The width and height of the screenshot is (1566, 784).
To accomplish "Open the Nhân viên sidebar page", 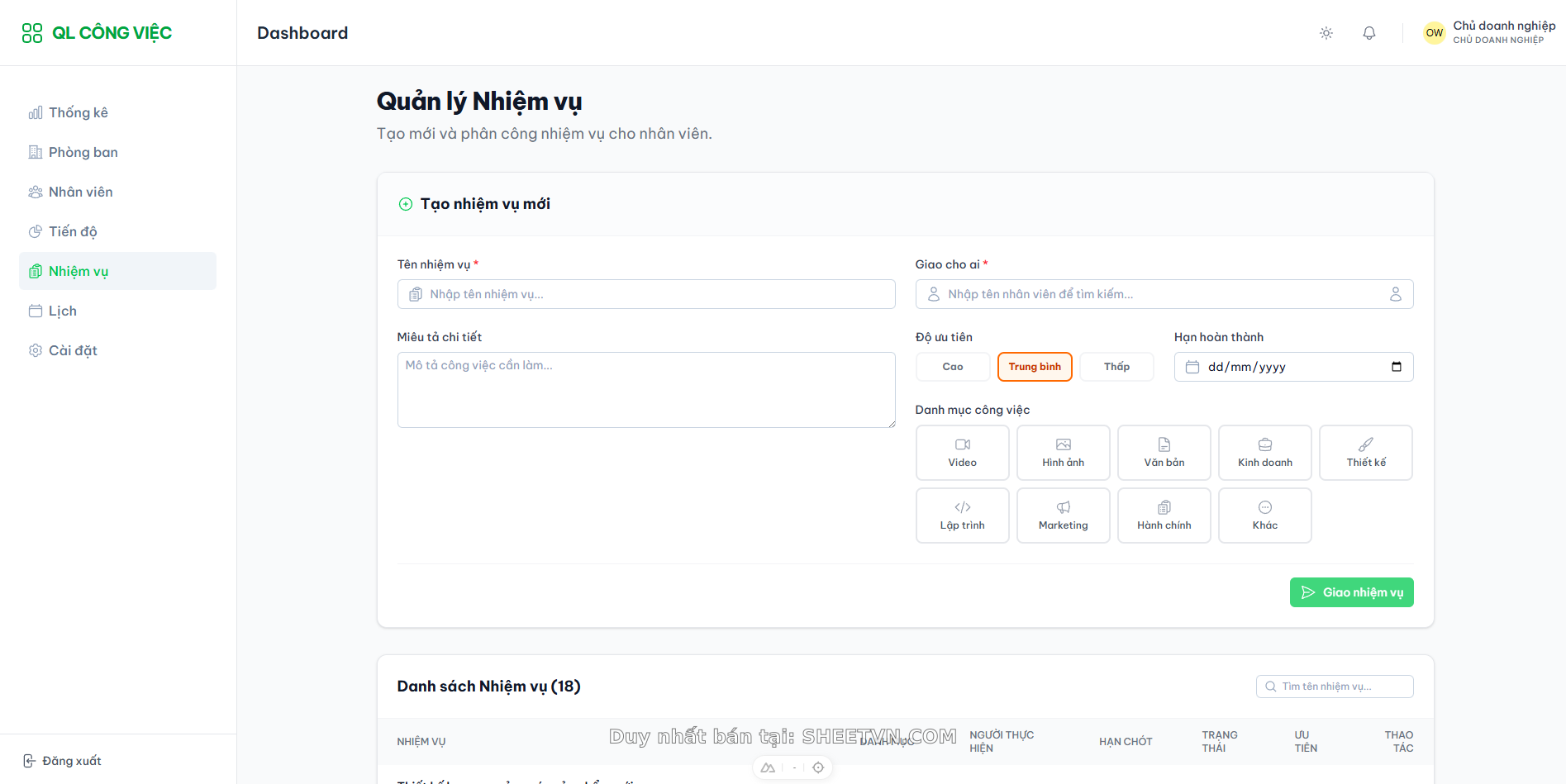I will [x=80, y=192].
